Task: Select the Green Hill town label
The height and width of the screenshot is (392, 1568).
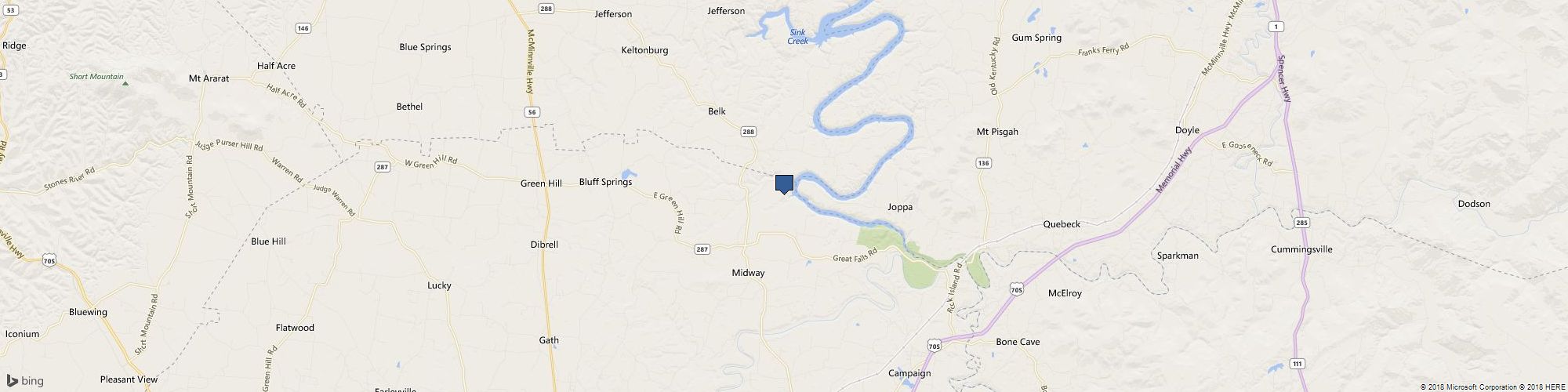Action: pyautogui.click(x=541, y=183)
